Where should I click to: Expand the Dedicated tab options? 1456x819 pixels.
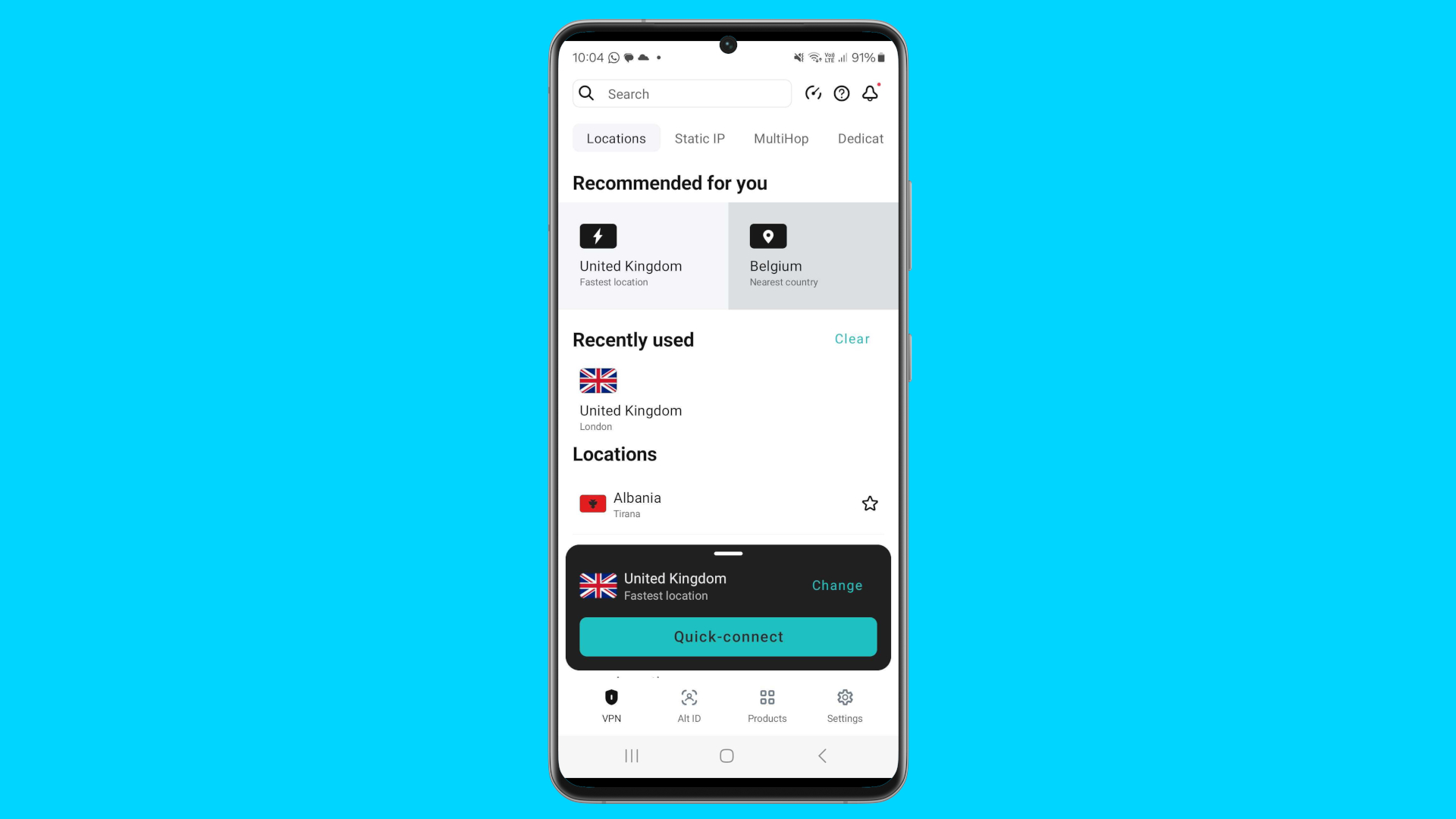(x=860, y=138)
